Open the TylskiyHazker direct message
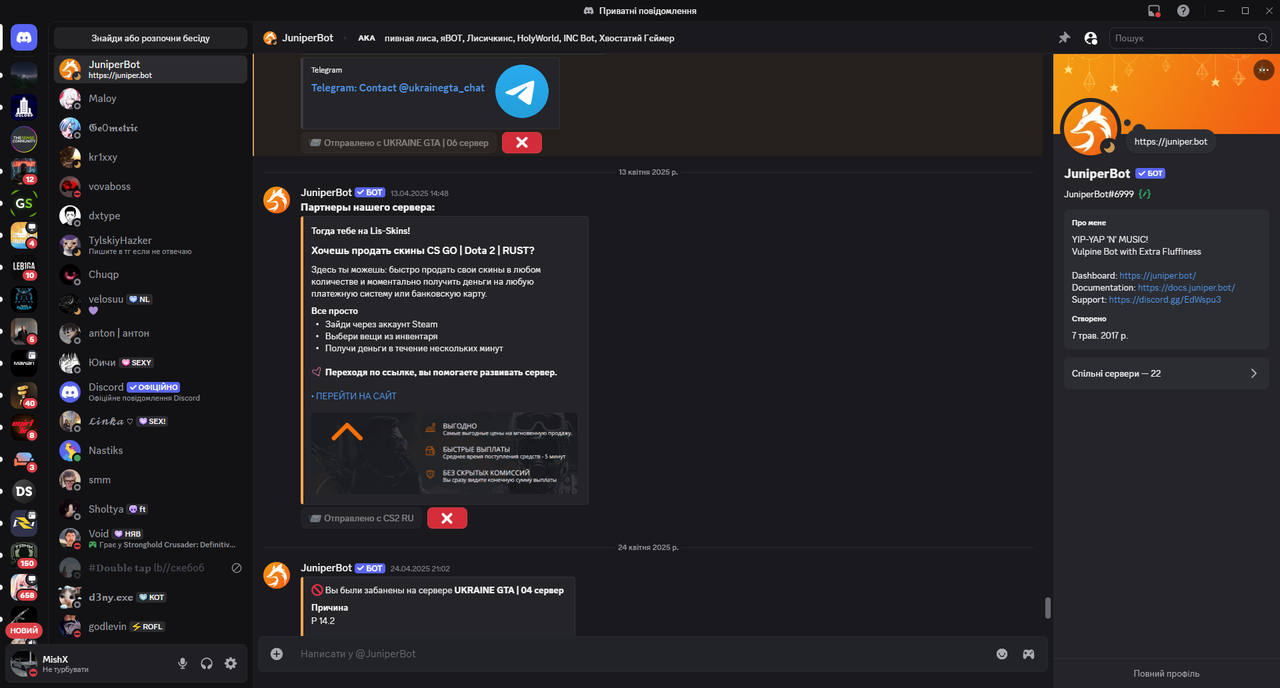This screenshot has height=688, width=1280. point(151,245)
